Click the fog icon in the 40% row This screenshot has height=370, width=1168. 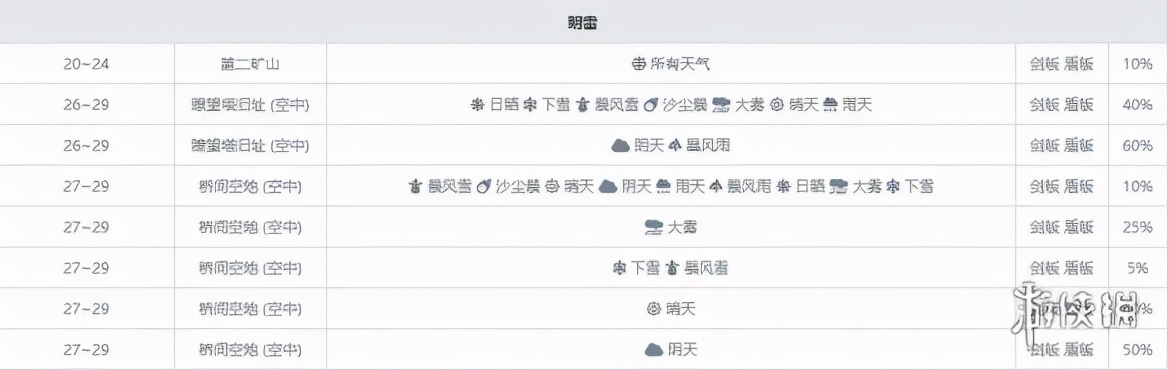coord(720,105)
